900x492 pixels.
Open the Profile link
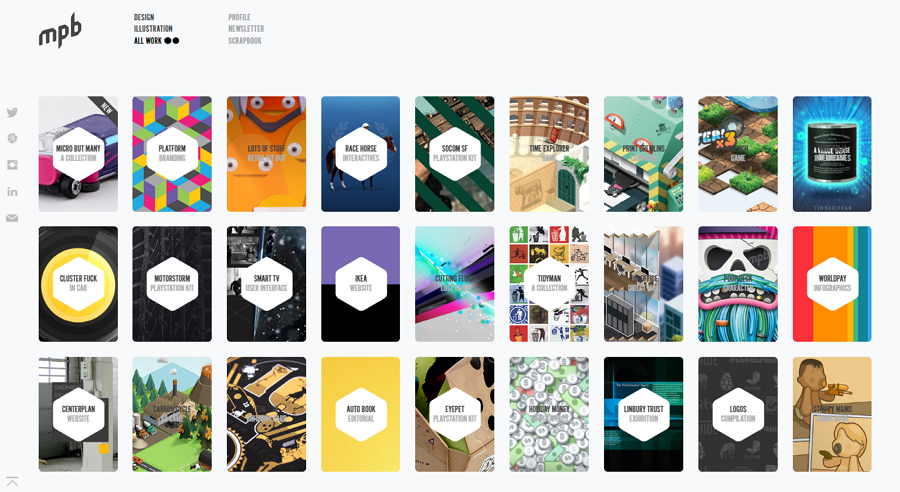239,17
